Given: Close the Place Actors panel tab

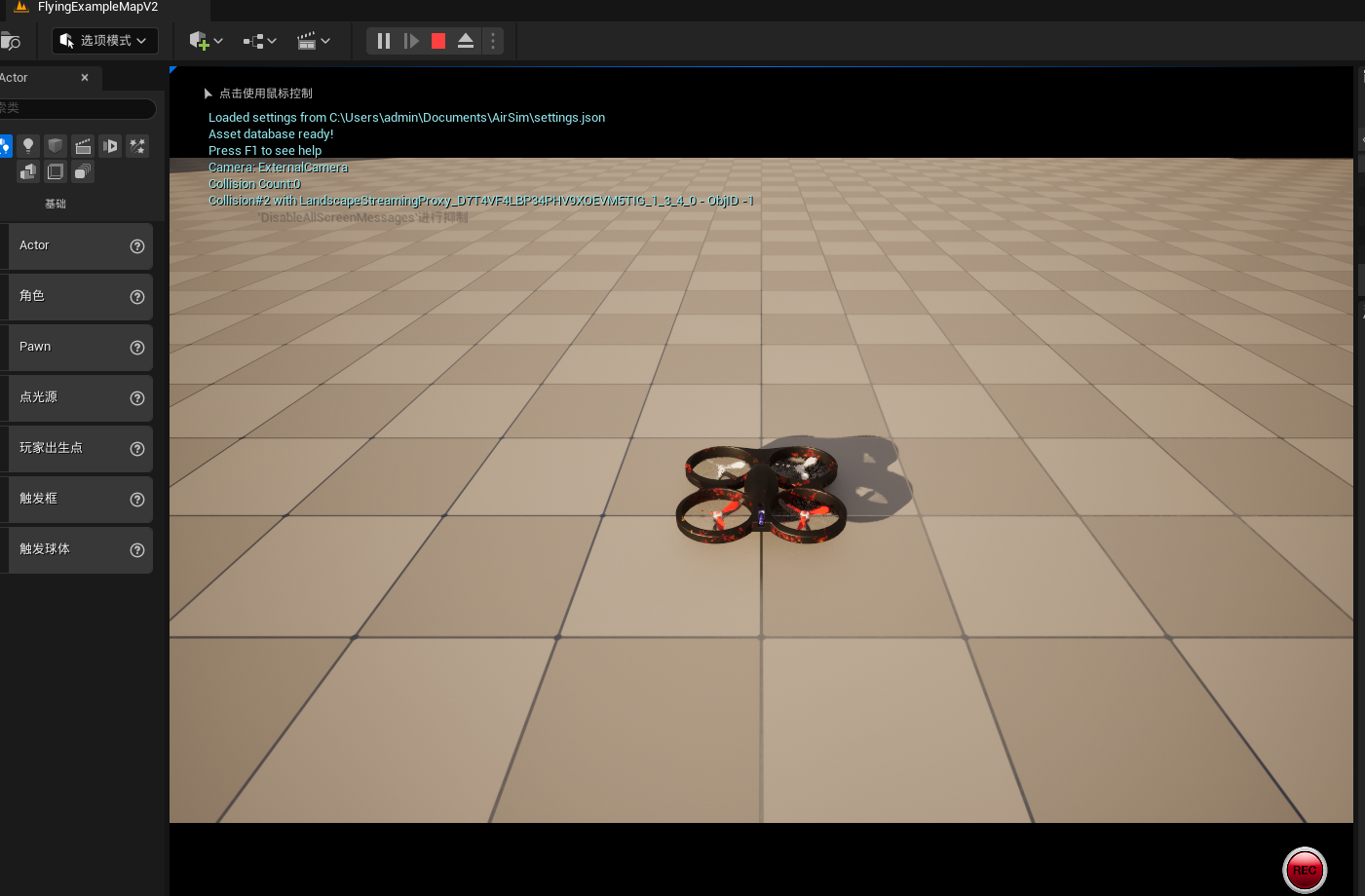Looking at the screenshot, I should click(x=84, y=77).
